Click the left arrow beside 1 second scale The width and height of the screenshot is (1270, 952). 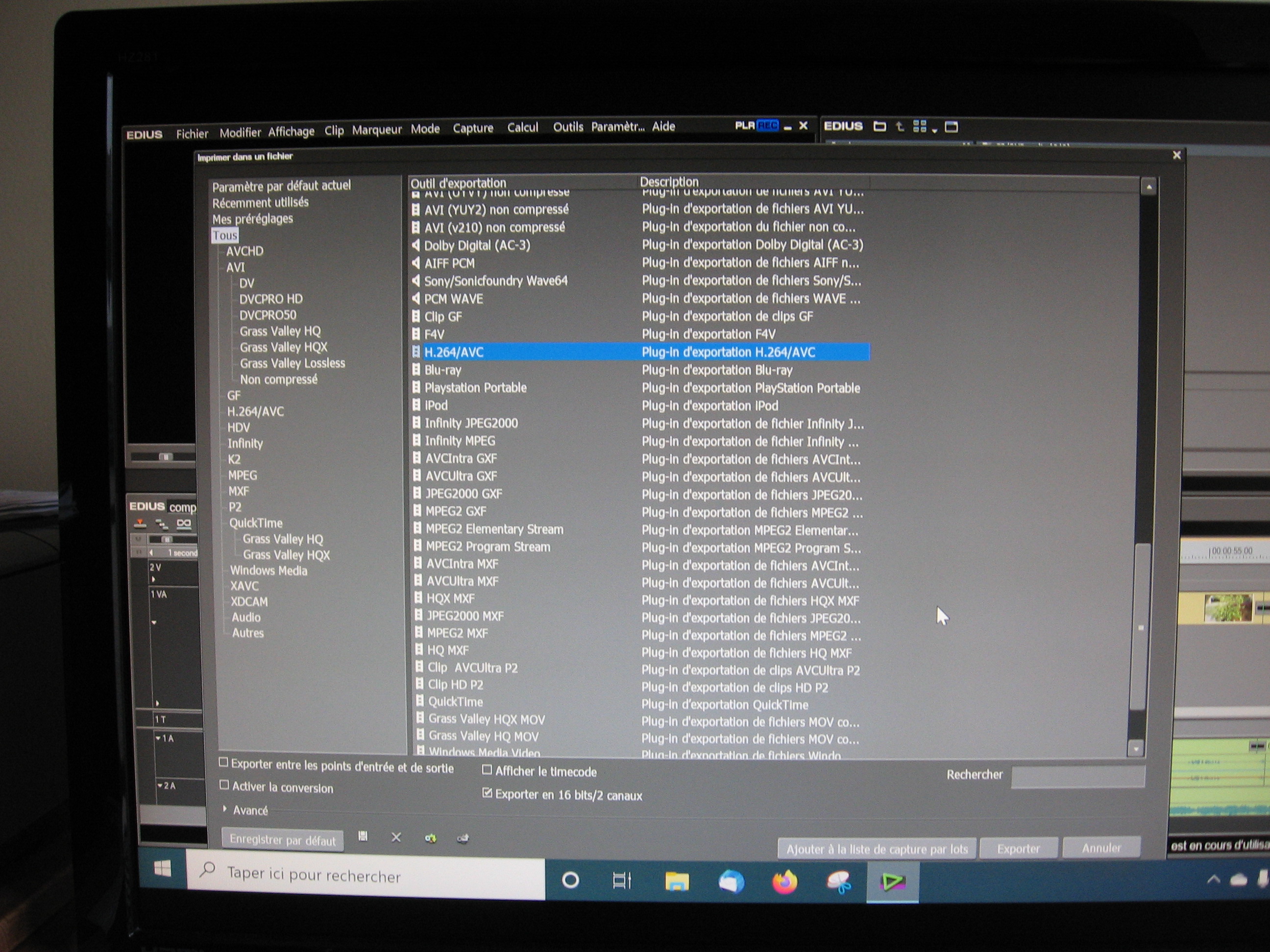click(151, 552)
